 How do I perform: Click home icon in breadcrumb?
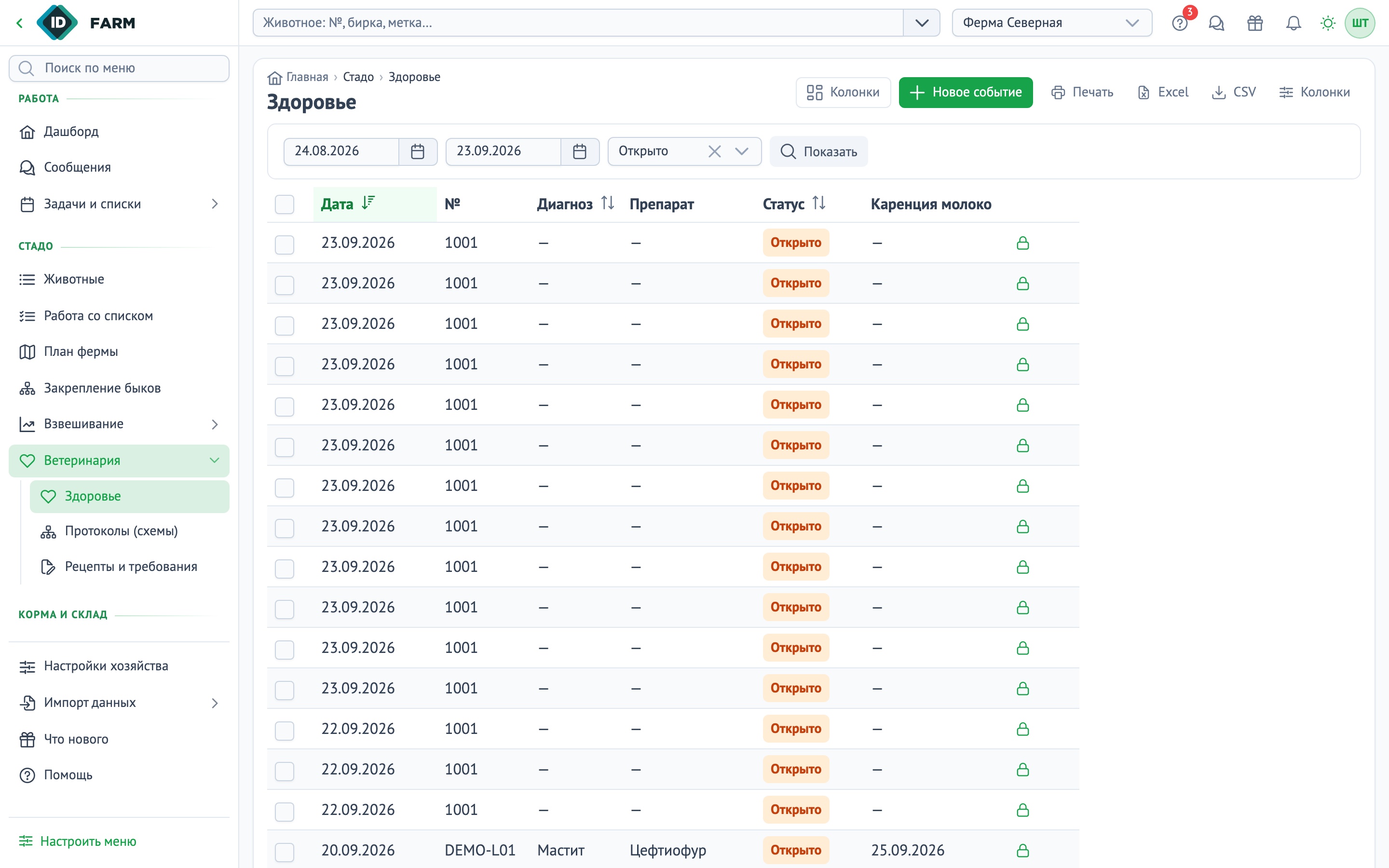pos(275,78)
